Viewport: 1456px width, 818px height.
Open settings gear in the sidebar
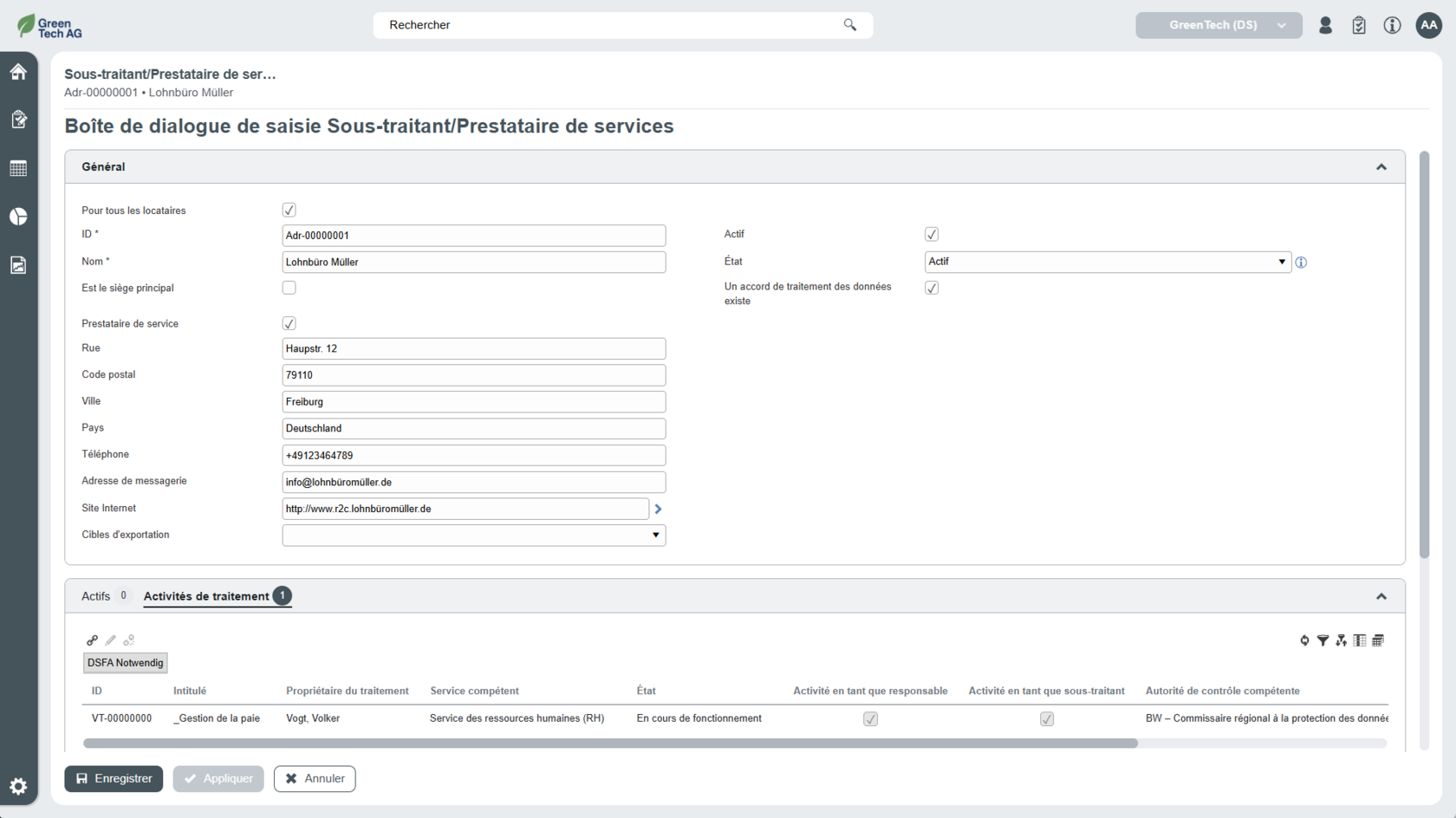[18, 786]
